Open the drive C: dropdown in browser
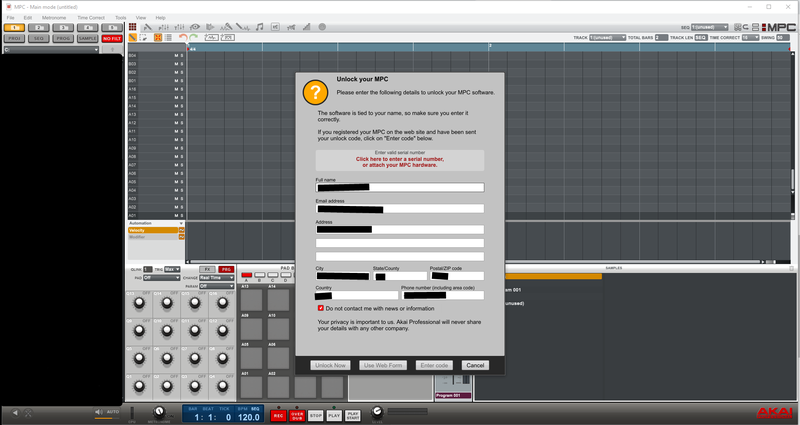 coord(51,49)
